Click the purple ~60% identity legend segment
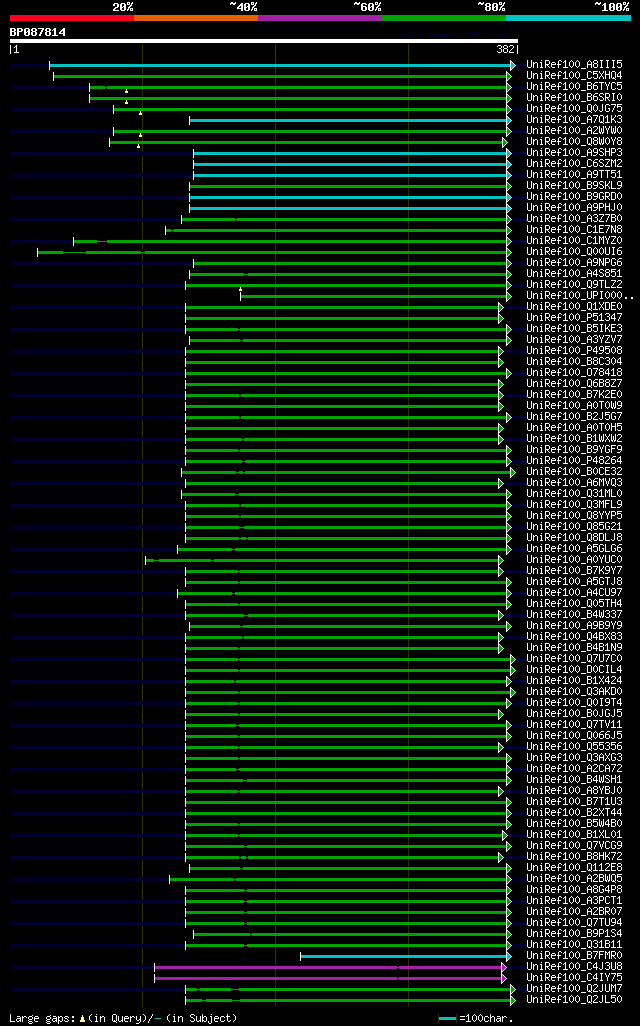 320,18
